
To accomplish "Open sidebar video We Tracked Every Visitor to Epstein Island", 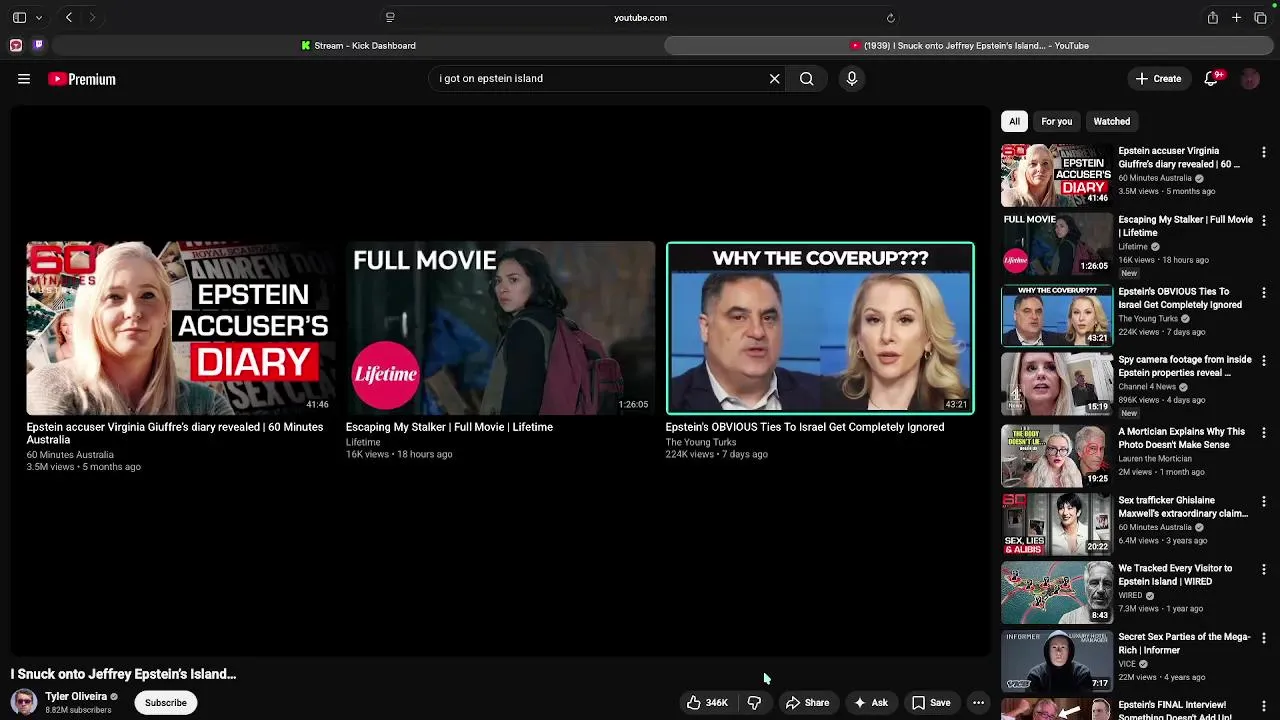I will [1175, 575].
